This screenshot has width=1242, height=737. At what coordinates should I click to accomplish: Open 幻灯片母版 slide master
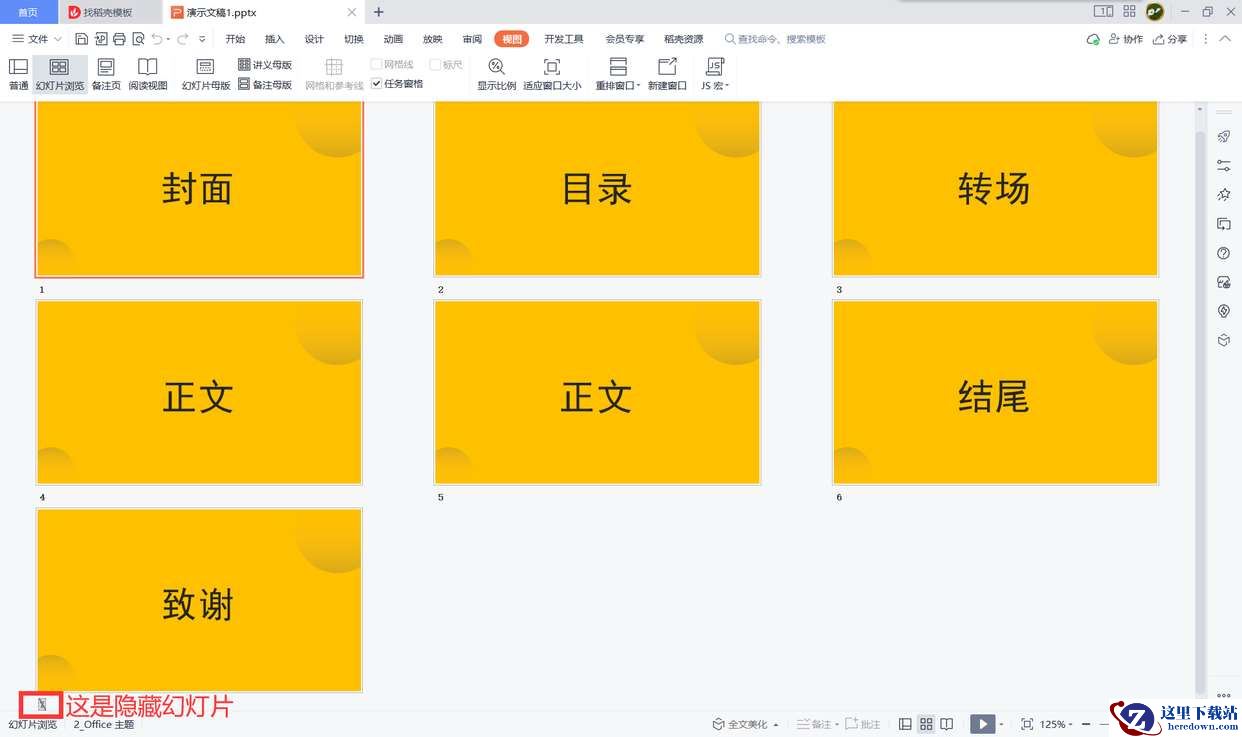(x=206, y=75)
